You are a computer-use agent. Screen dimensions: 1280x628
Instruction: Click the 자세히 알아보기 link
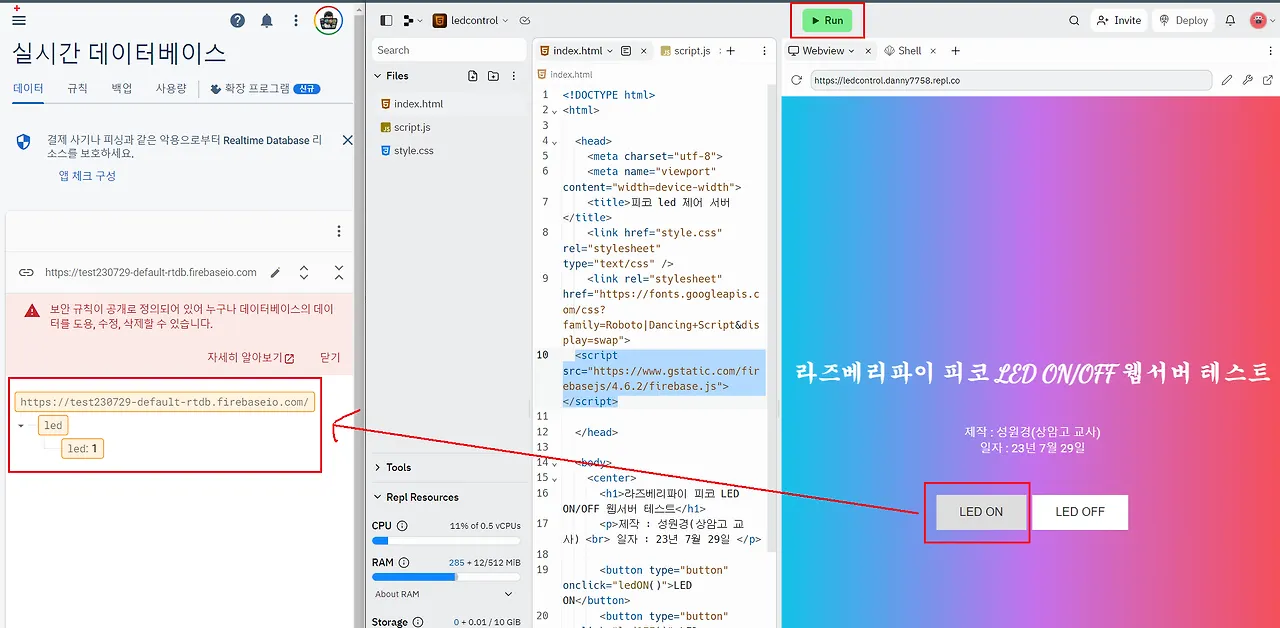(250, 357)
